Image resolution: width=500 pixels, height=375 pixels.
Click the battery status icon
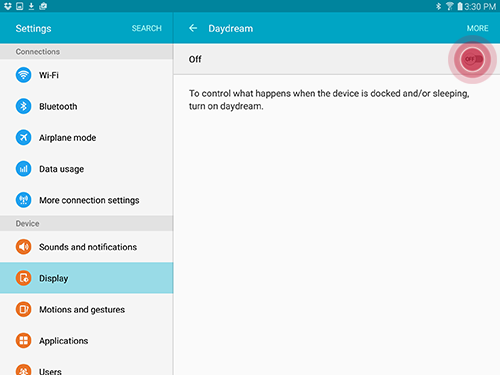click(460, 6)
